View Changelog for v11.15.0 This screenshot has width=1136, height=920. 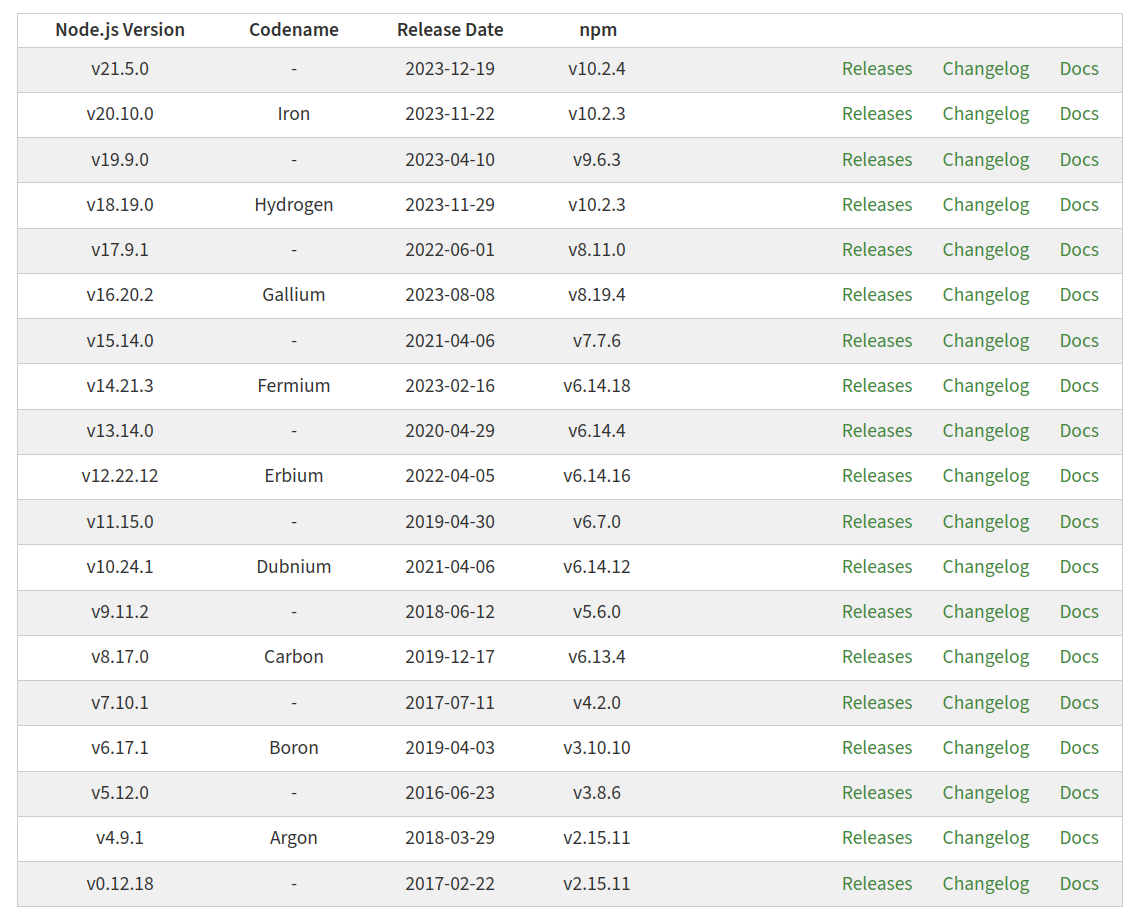coord(985,522)
